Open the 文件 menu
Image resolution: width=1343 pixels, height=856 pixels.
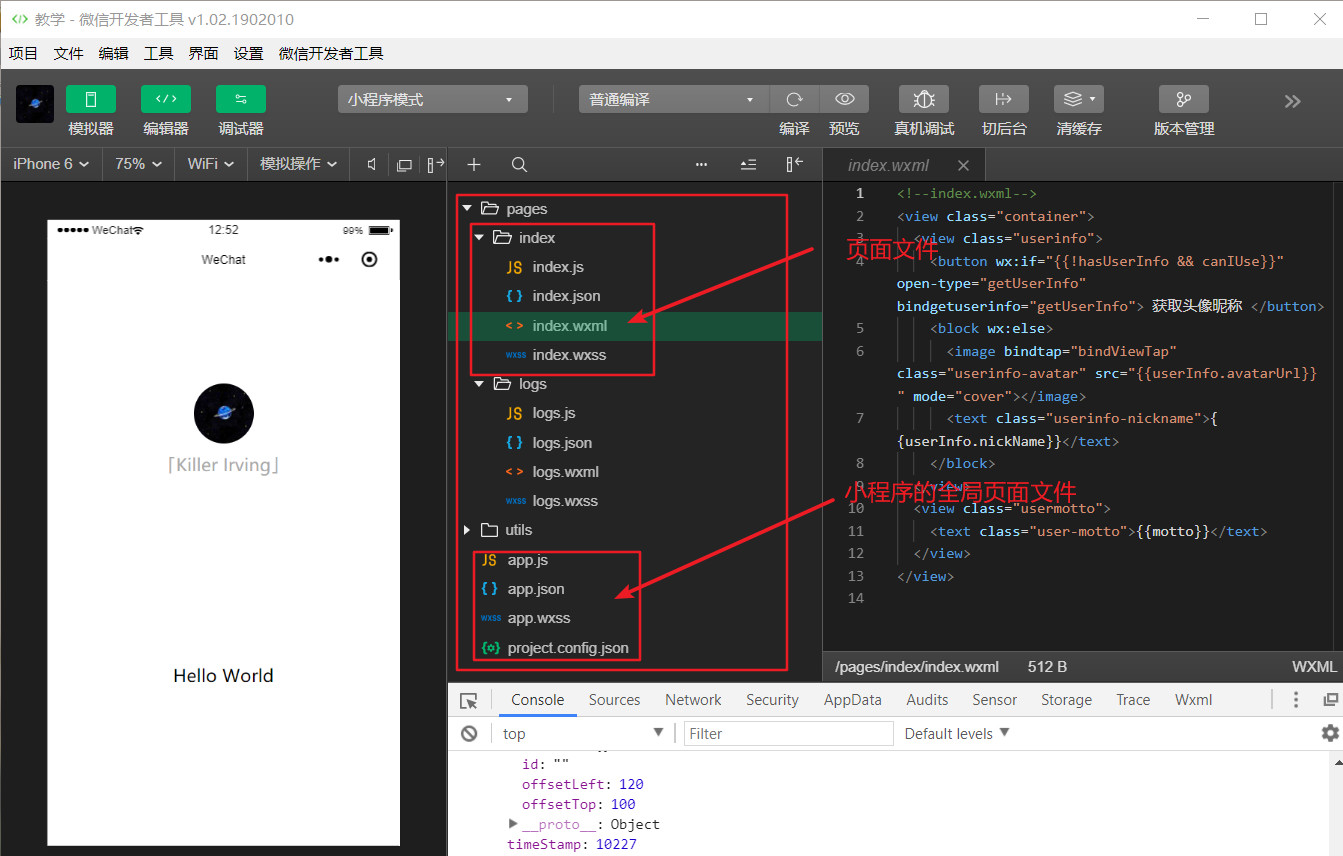point(69,54)
